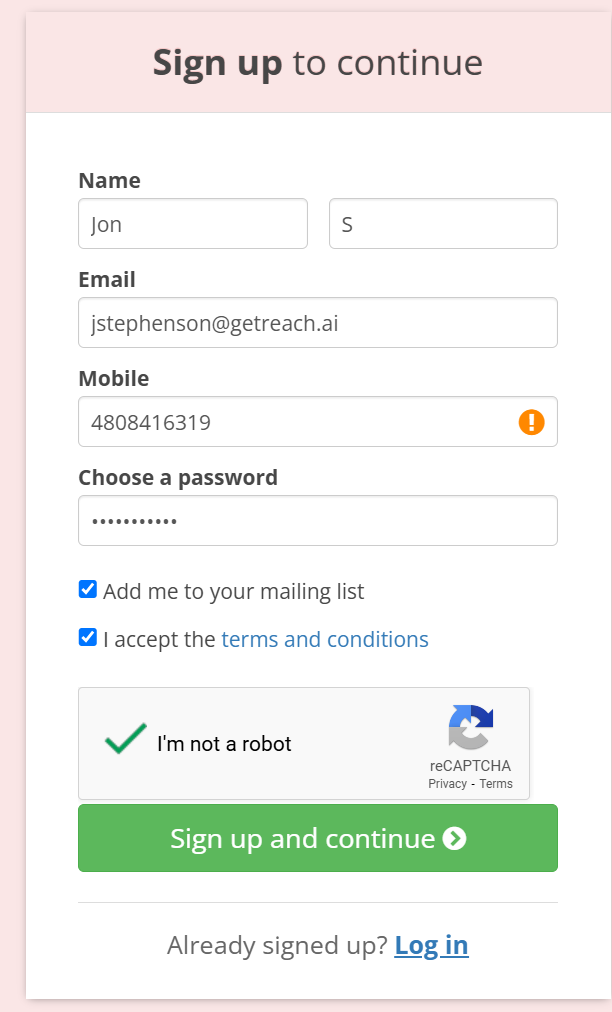Focus the first name field containing Jon
This screenshot has width=612, height=1012.
[193, 223]
